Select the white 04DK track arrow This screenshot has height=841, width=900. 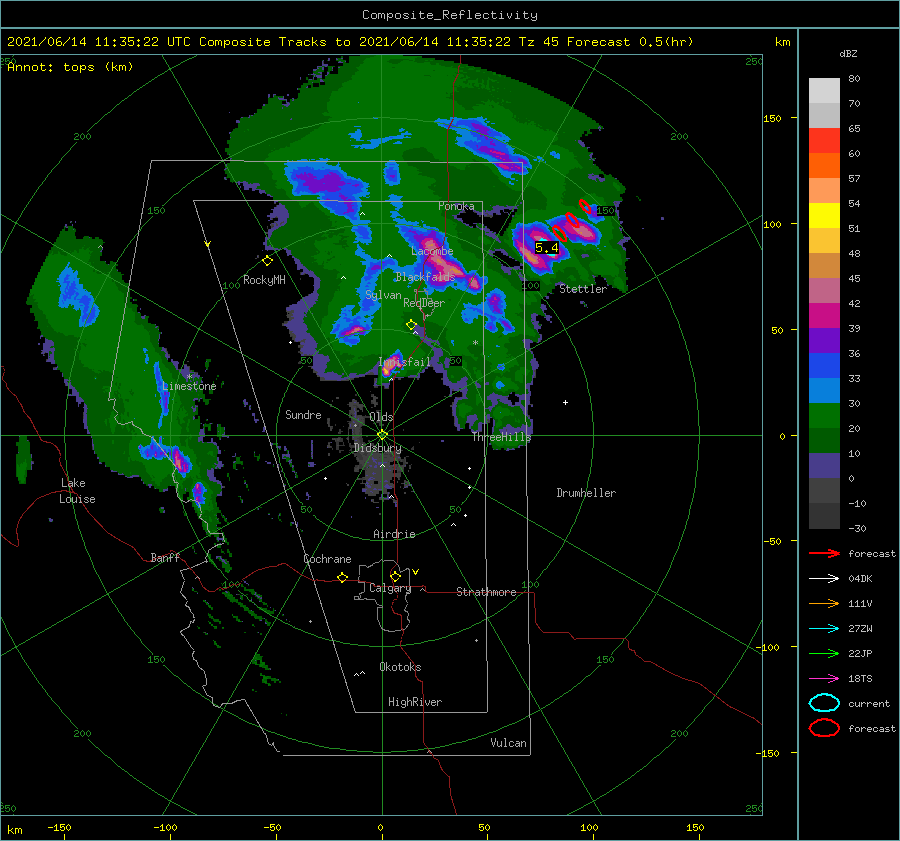click(x=824, y=578)
